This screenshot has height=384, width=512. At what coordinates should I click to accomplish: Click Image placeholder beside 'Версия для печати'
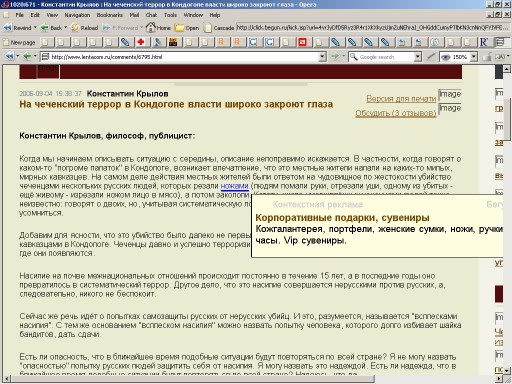pyautogui.click(x=450, y=94)
